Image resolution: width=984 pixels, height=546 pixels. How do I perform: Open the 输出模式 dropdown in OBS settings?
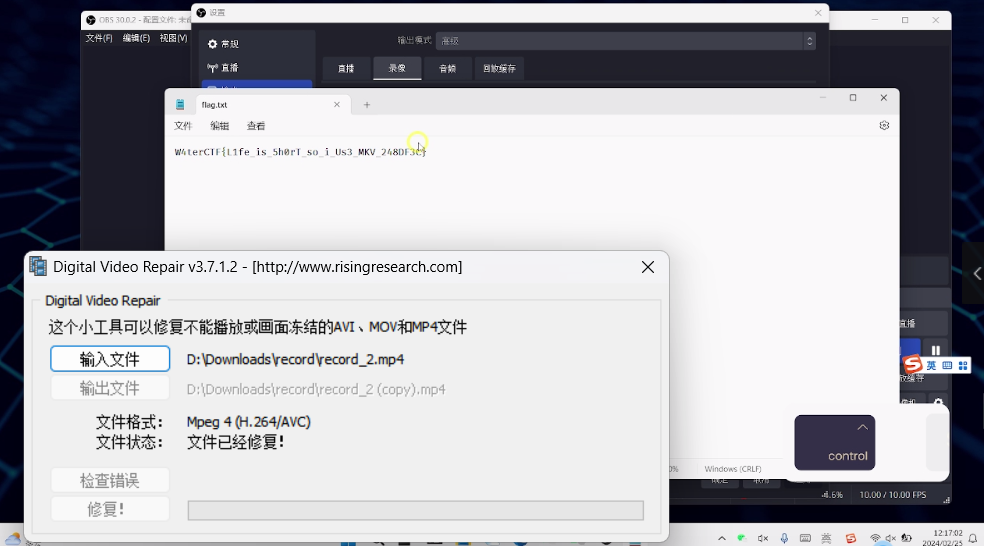click(x=626, y=41)
